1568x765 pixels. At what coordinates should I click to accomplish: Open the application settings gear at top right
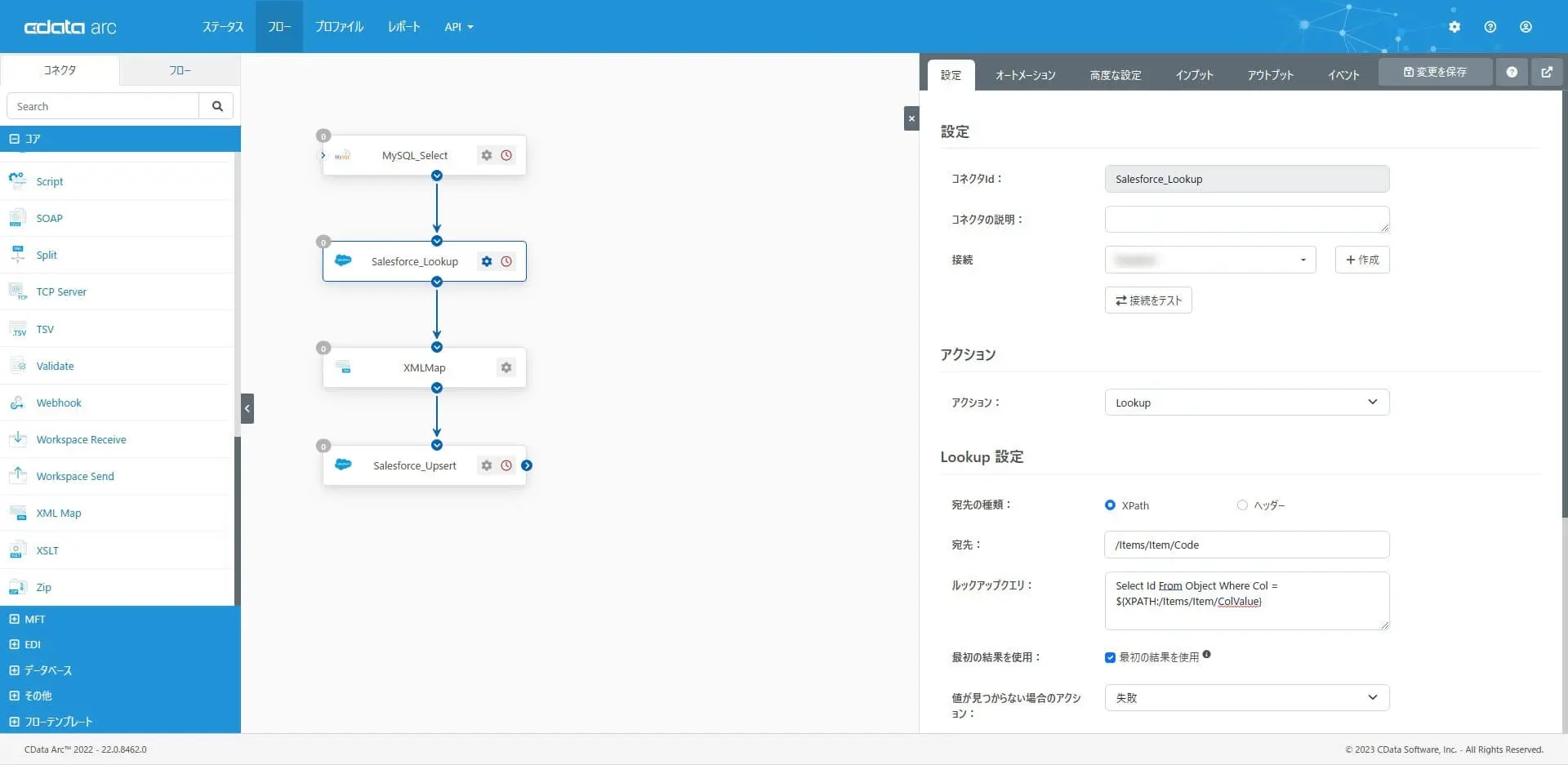click(x=1454, y=26)
